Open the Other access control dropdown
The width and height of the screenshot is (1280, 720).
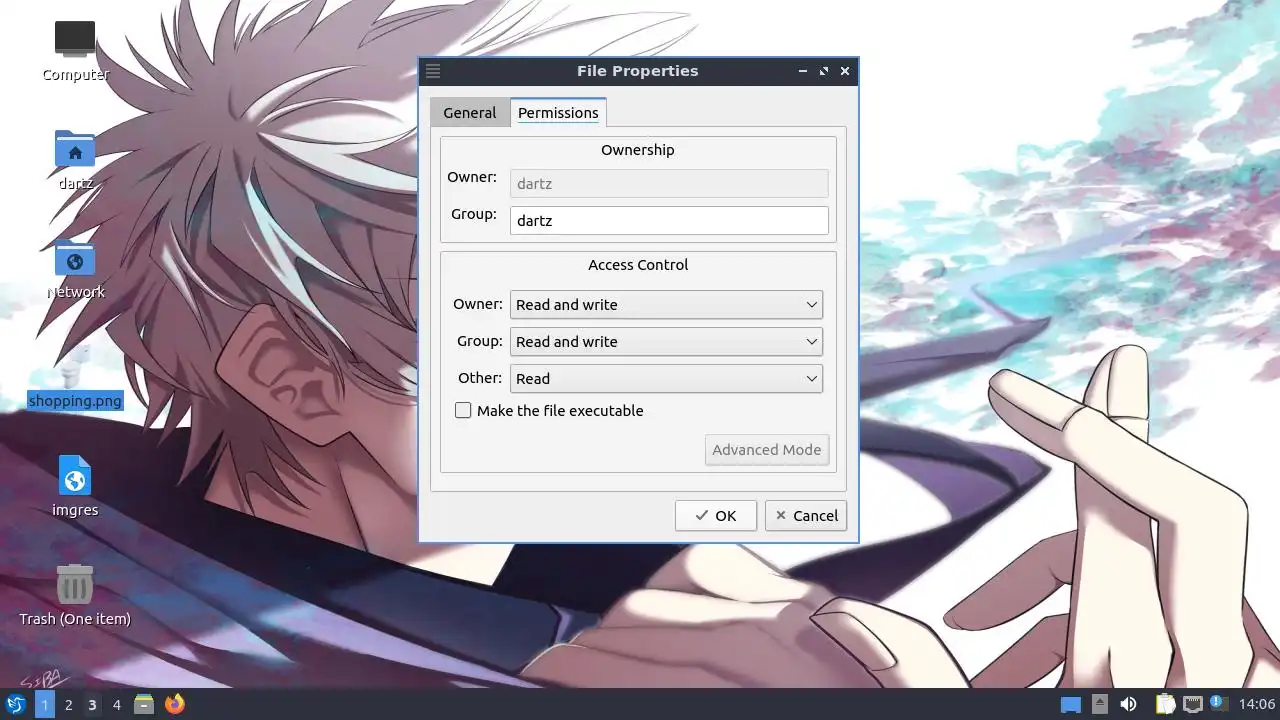[x=666, y=379]
